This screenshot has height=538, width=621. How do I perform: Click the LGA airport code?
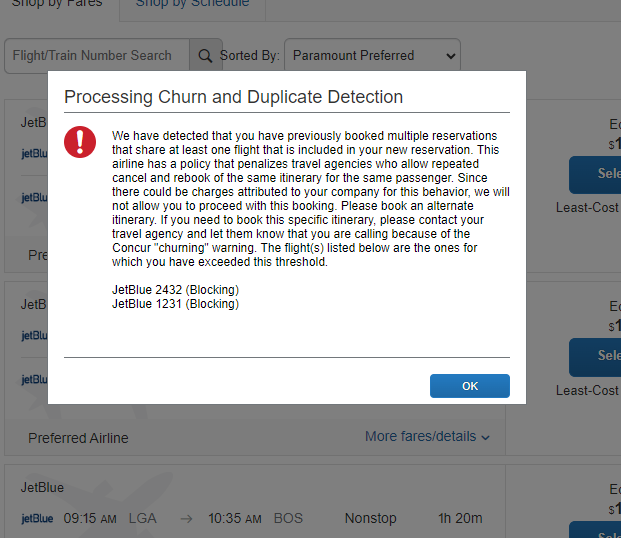click(143, 518)
